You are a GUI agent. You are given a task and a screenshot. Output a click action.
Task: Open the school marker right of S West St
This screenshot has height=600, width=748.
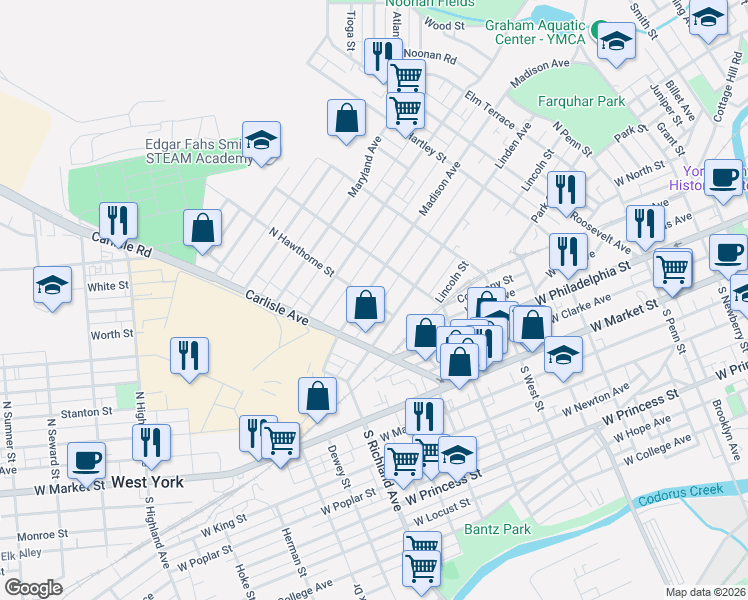click(x=563, y=355)
